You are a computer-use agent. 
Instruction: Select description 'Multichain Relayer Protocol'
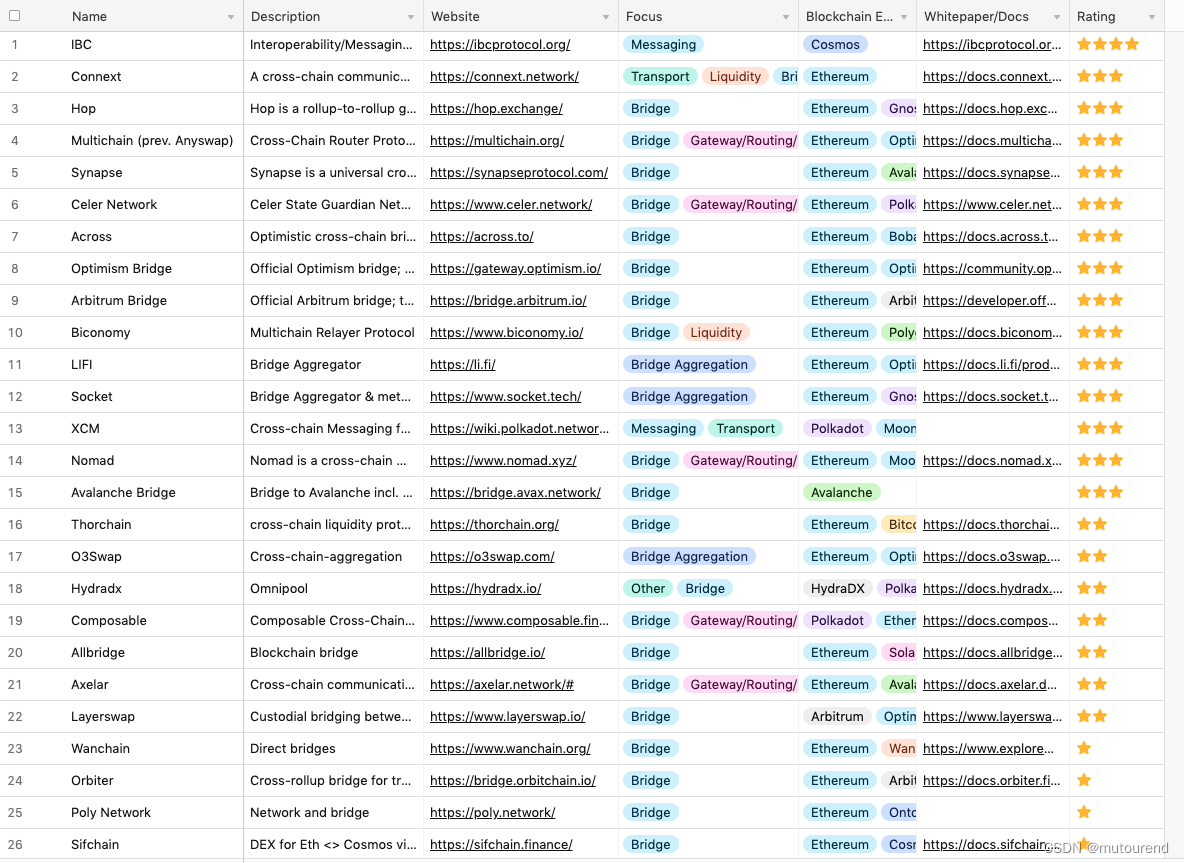click(332, 332)
